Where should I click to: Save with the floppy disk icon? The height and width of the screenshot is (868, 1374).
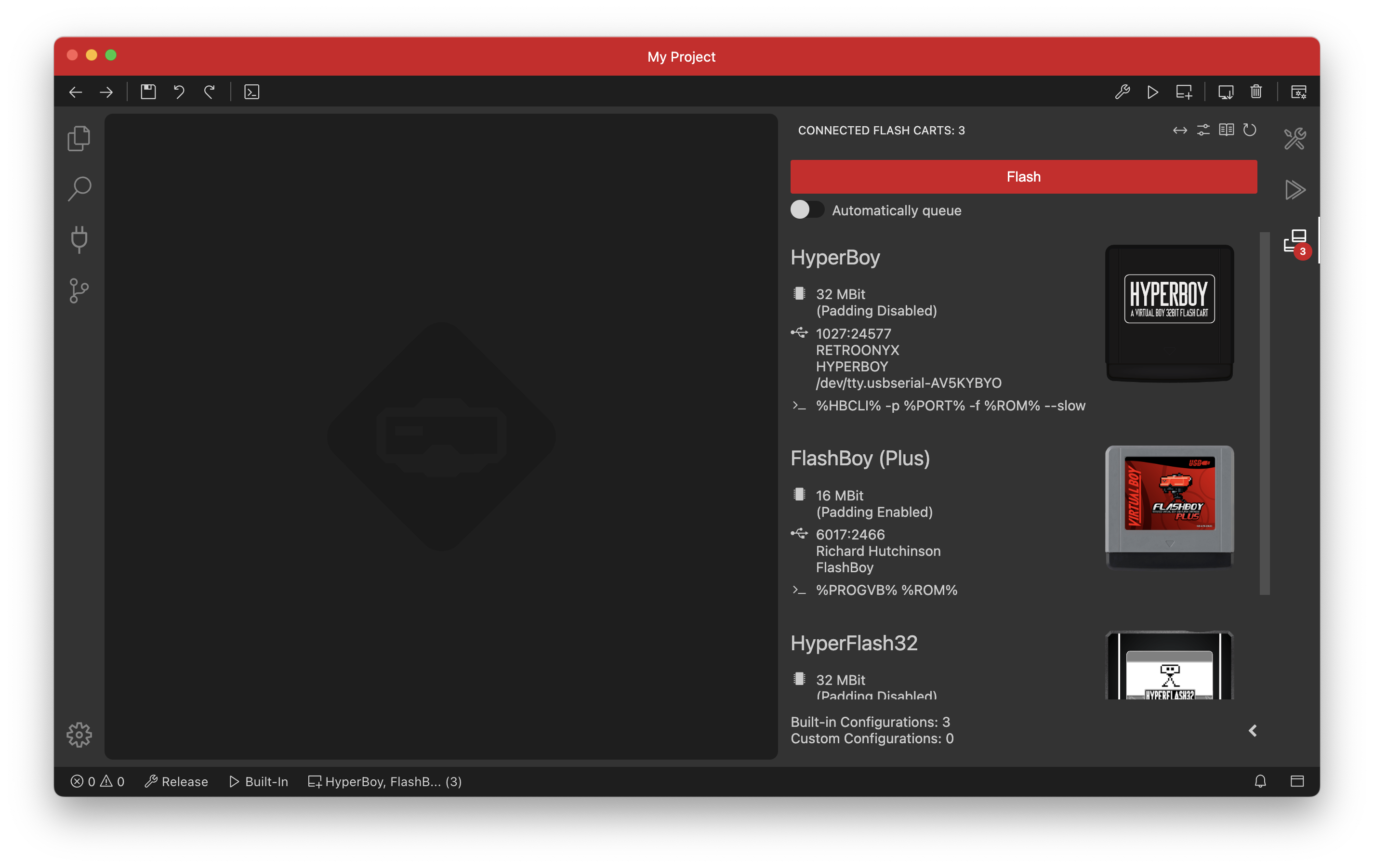148,92
